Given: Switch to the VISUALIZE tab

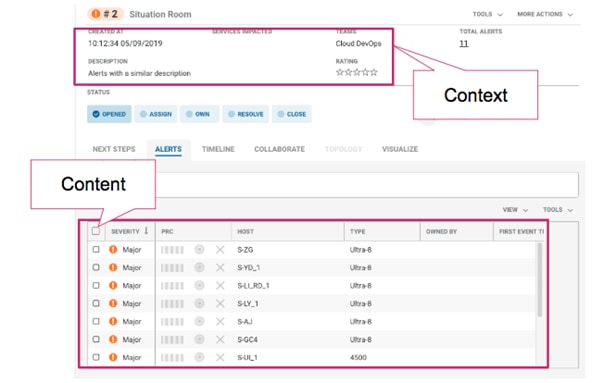Looking at the screenshot, I should (400, 149).
